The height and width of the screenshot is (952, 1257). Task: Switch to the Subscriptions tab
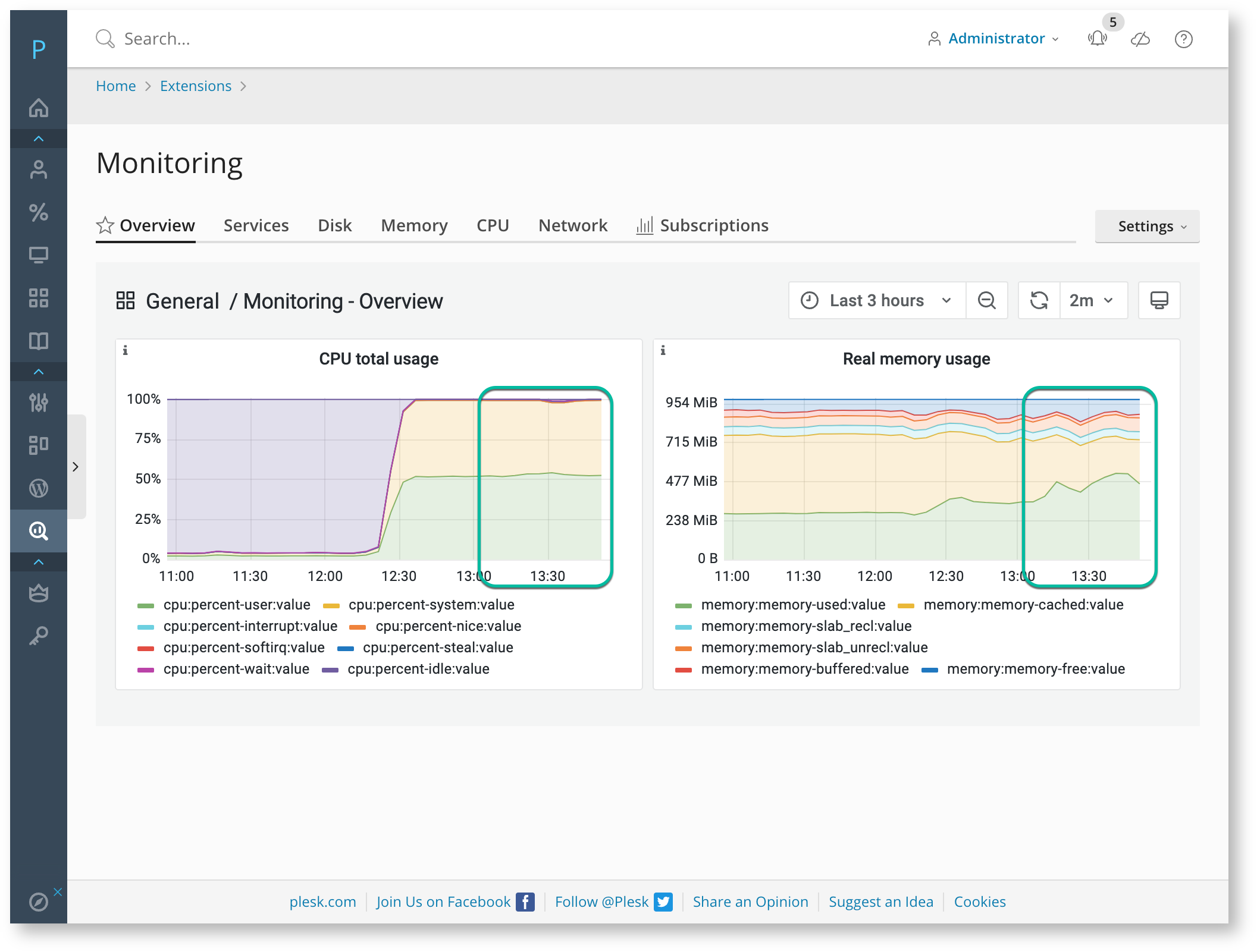pos(702,225)
